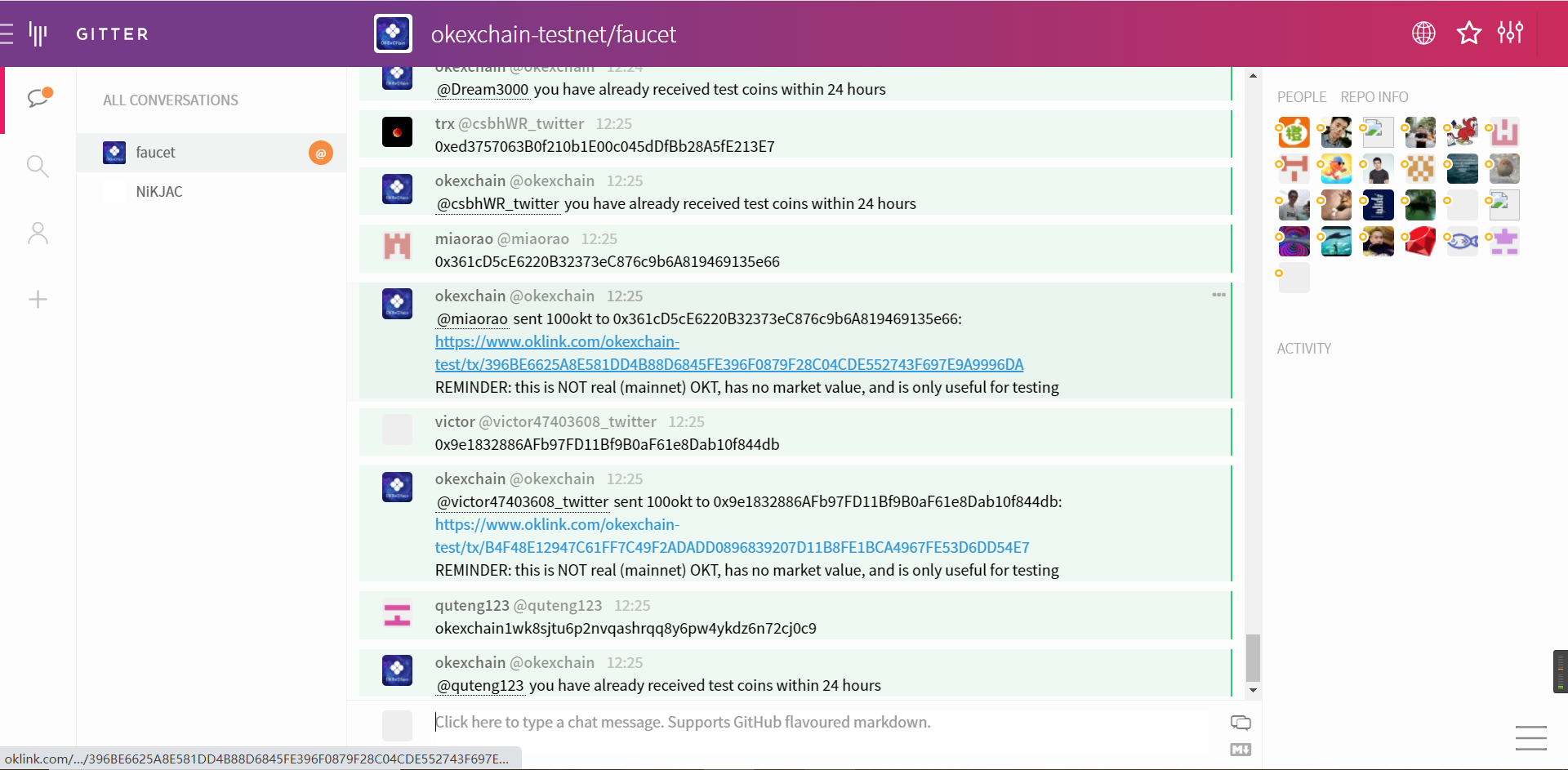This screenshot has width=1568, height=770.
Task: Click the Gitter logo icon
Action: point(38,33)
